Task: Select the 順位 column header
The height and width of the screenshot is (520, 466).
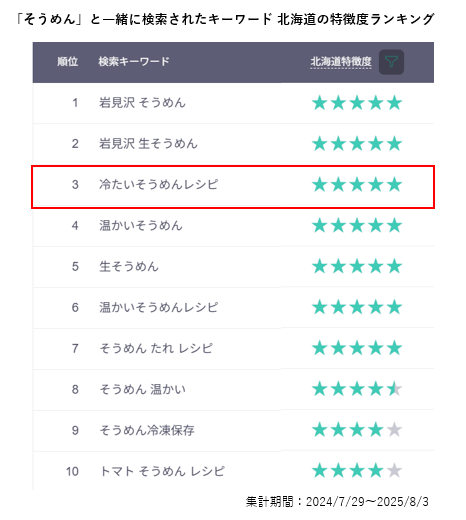Action: click(x=68, y=62)
